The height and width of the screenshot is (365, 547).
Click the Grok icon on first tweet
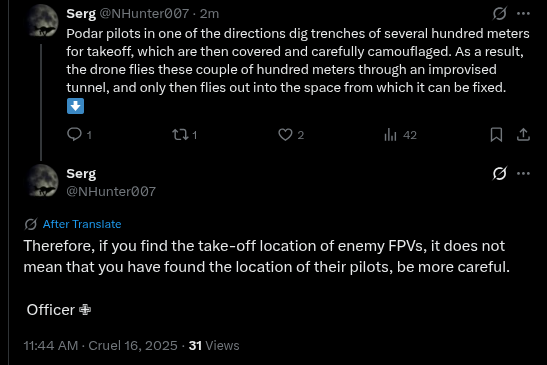(500, 14)
